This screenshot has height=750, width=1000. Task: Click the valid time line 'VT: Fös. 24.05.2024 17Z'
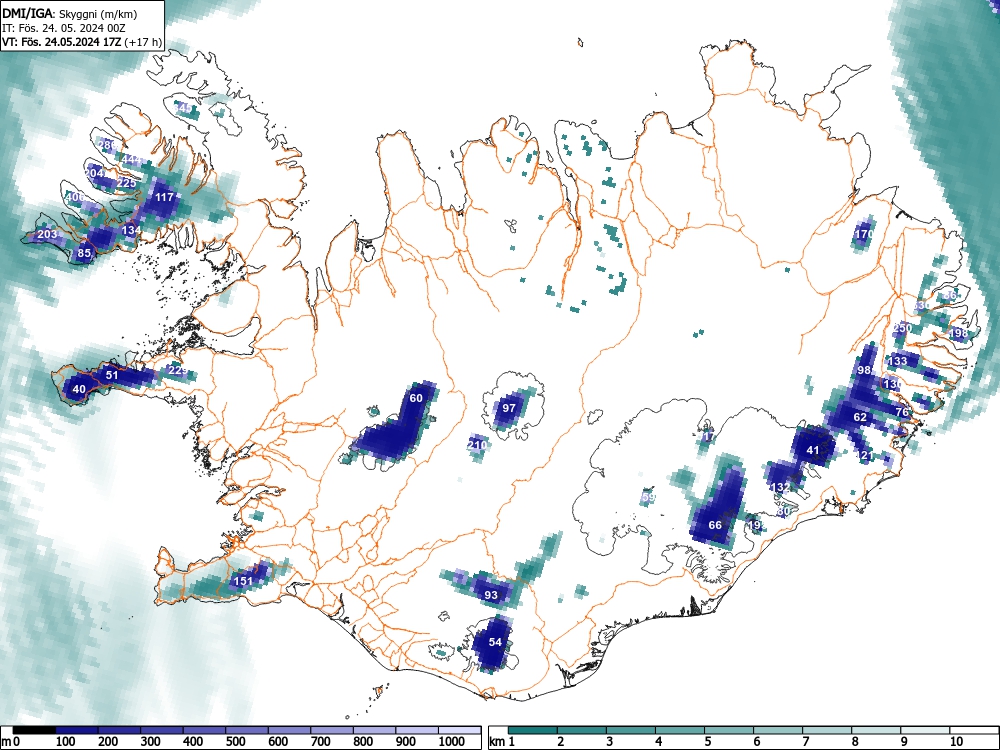click(61, 43)
